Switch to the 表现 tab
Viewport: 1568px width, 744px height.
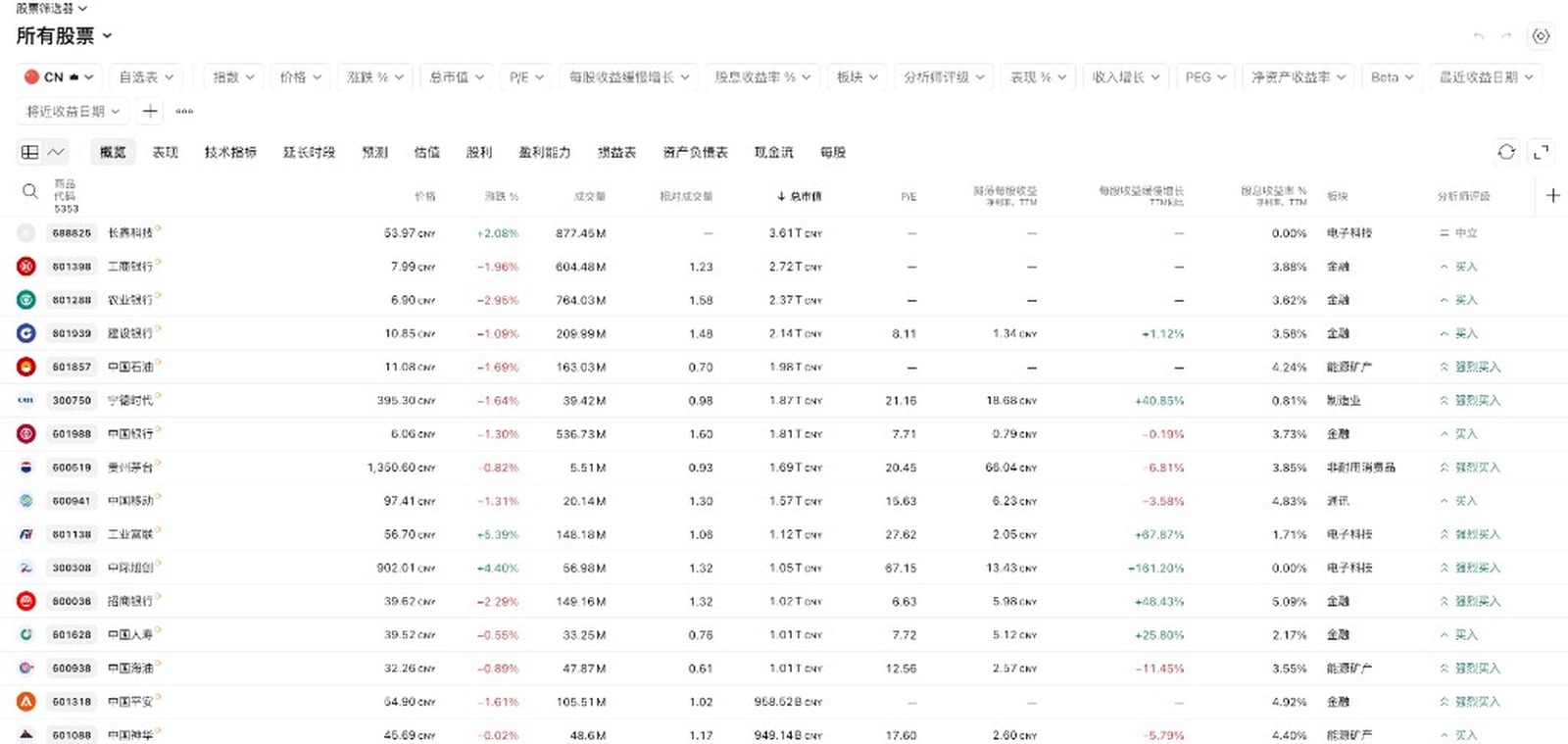(166, 152)
